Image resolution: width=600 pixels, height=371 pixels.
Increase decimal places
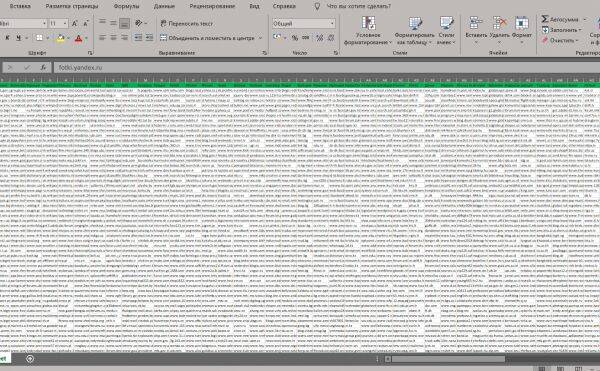coord(320,37)
